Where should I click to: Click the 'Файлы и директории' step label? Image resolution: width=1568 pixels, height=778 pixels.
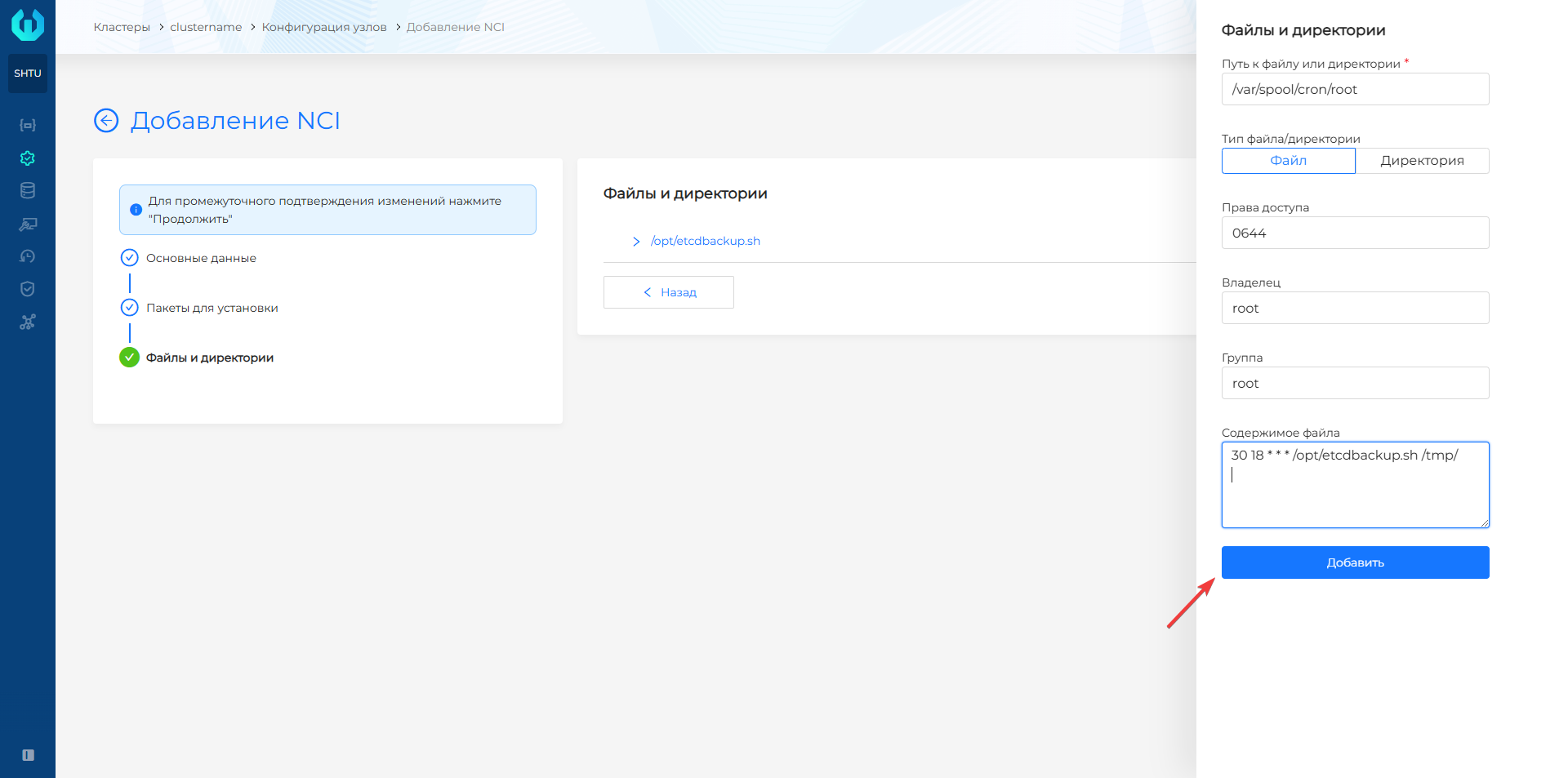click(210, 358)
